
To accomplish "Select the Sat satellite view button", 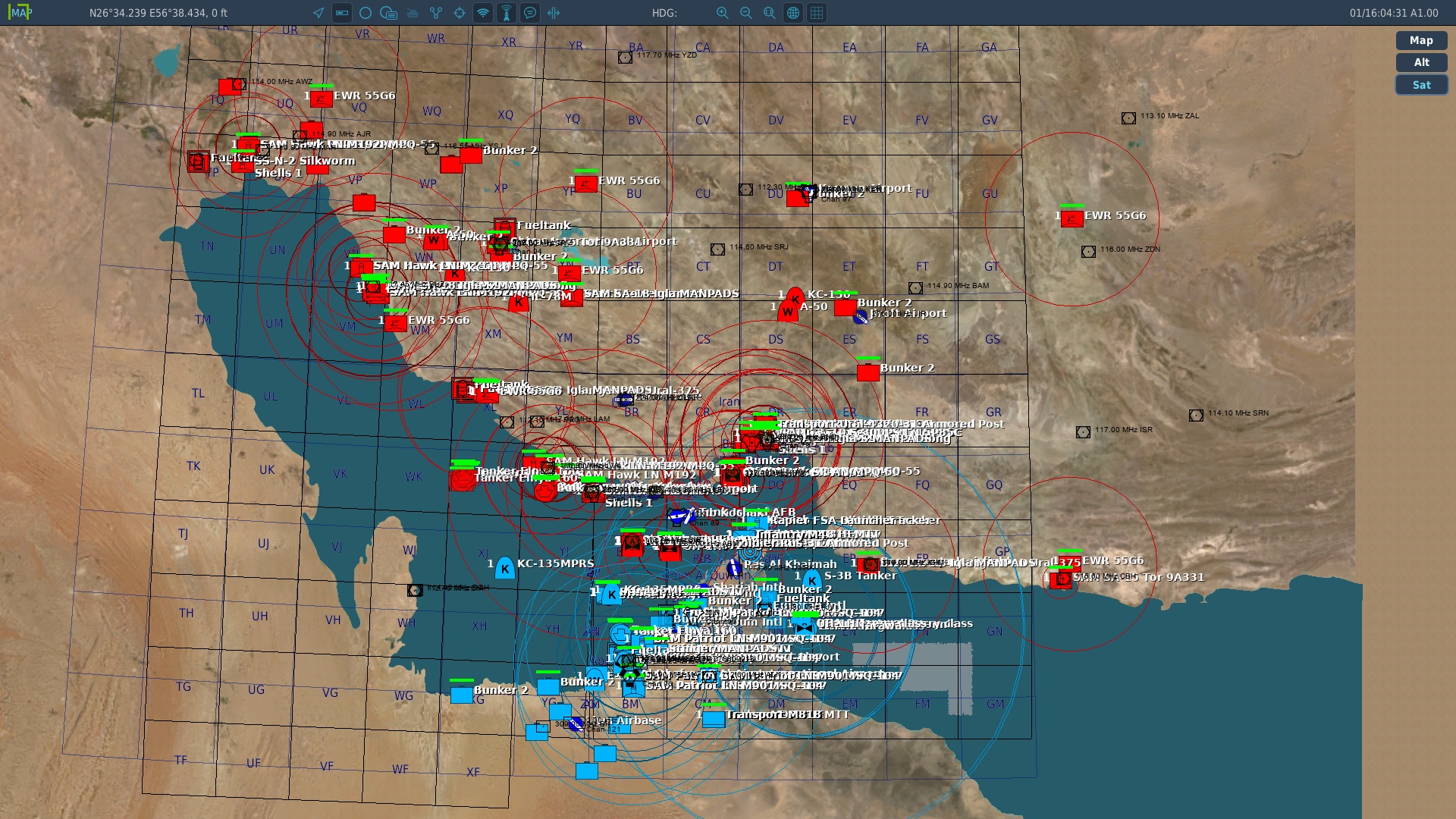I will pyautogui.click(x=1421, y=85).
